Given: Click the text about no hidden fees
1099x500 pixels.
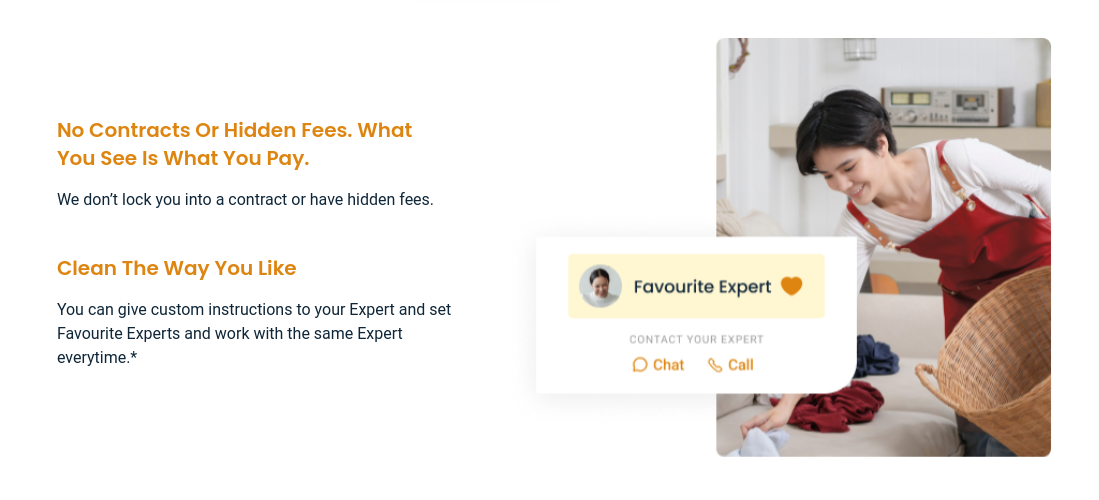Looking at the screenshot, I should tap(245, 199).
